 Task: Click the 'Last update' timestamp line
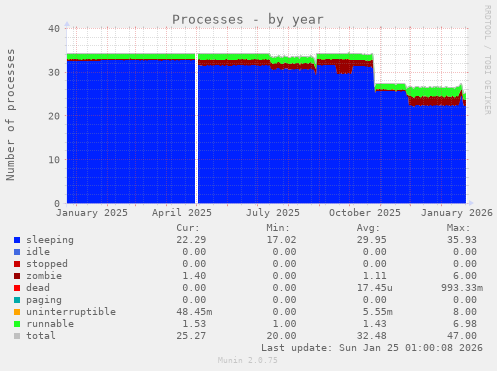point(372,348)
